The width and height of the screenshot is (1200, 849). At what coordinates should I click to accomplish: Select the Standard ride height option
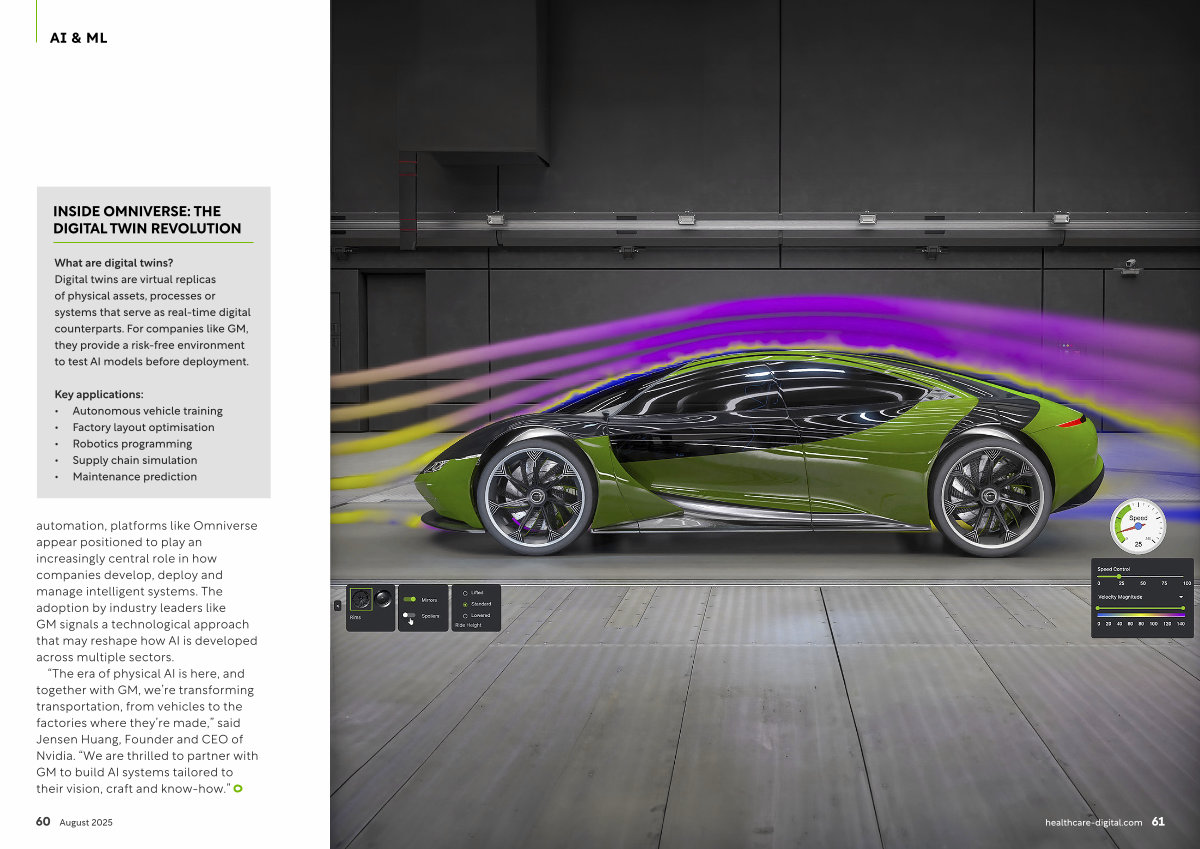pos(465,604)
